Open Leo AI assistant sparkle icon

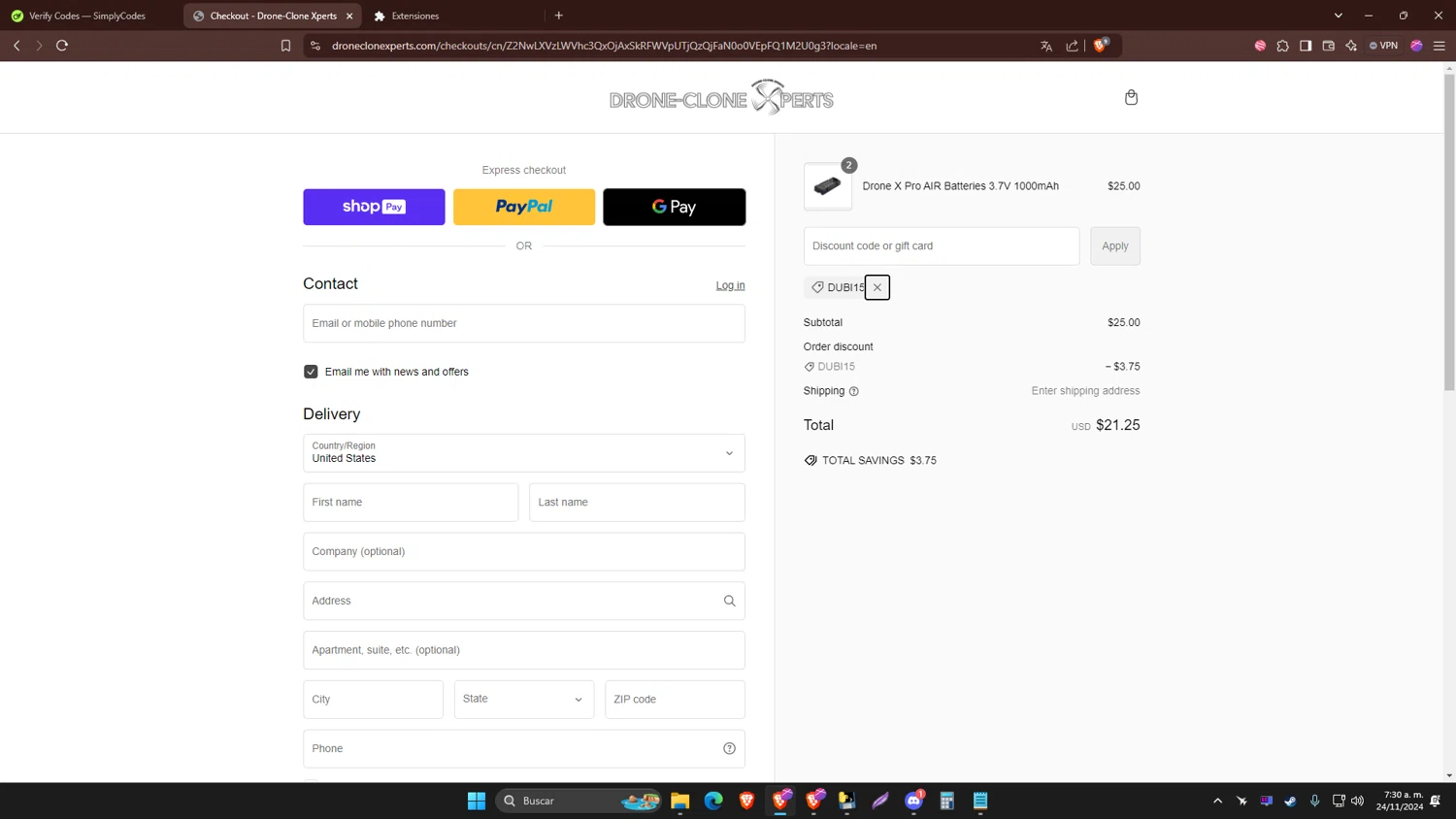1351,46
